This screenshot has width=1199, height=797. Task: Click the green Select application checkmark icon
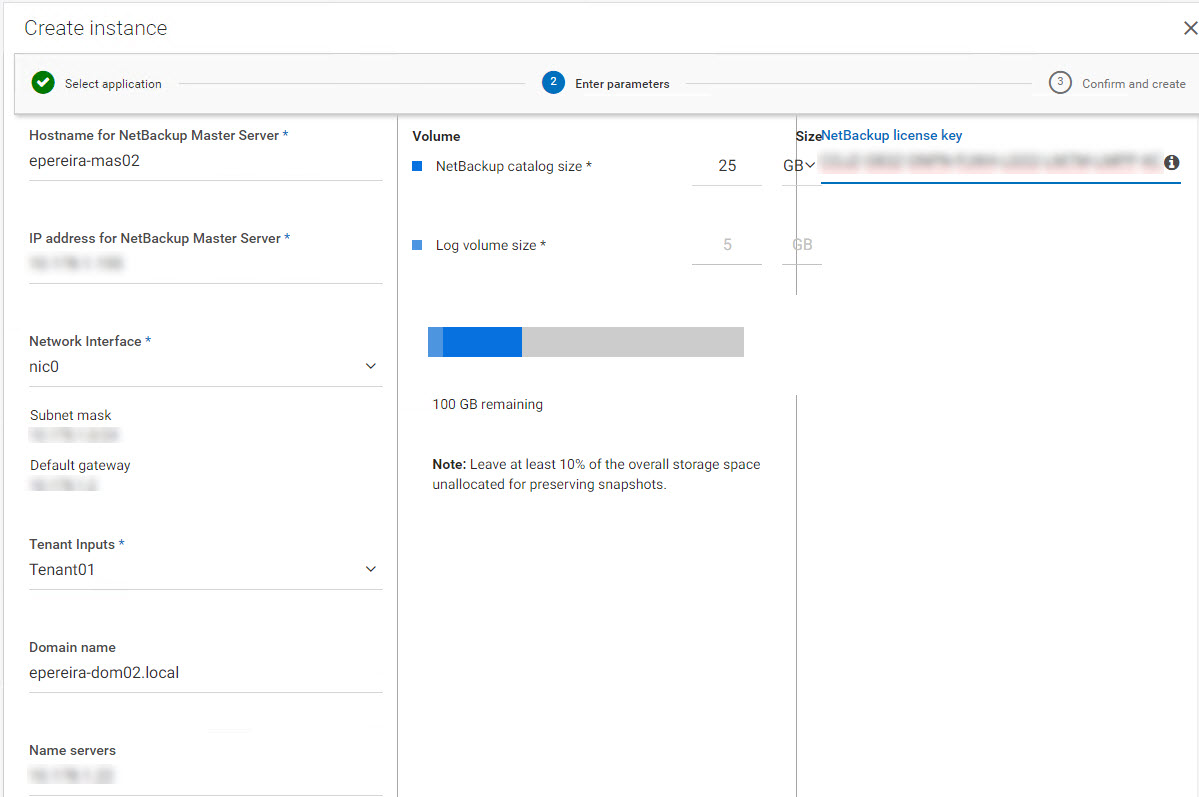click(x=43, y=83)
